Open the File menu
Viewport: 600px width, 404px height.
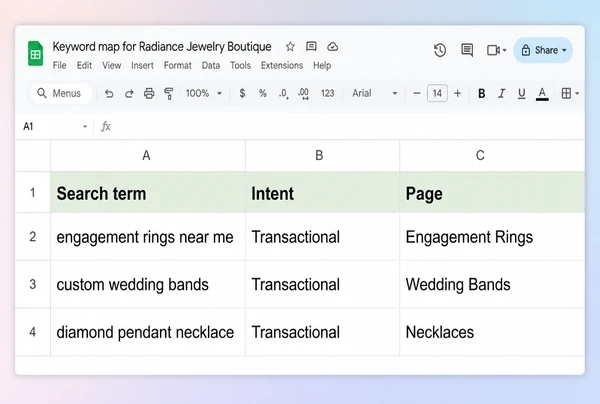tap(59, 65)
